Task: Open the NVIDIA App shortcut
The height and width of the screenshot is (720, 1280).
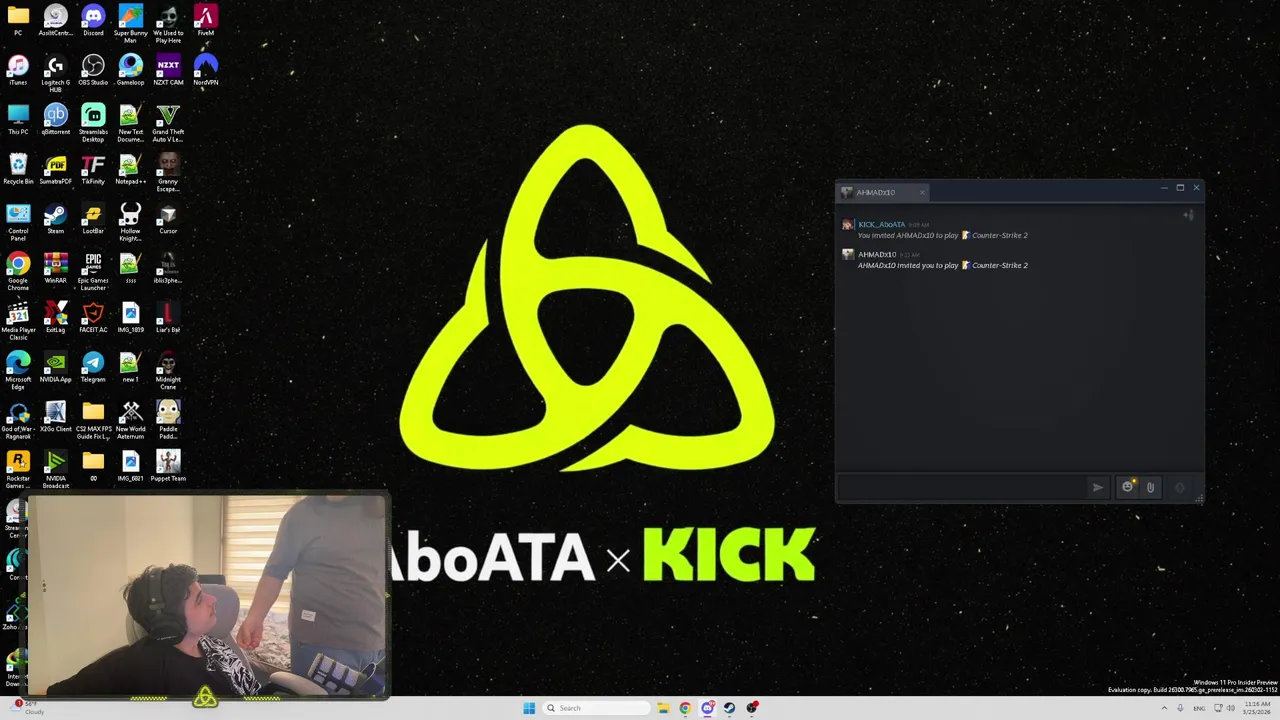Action: tap(56, 366)
